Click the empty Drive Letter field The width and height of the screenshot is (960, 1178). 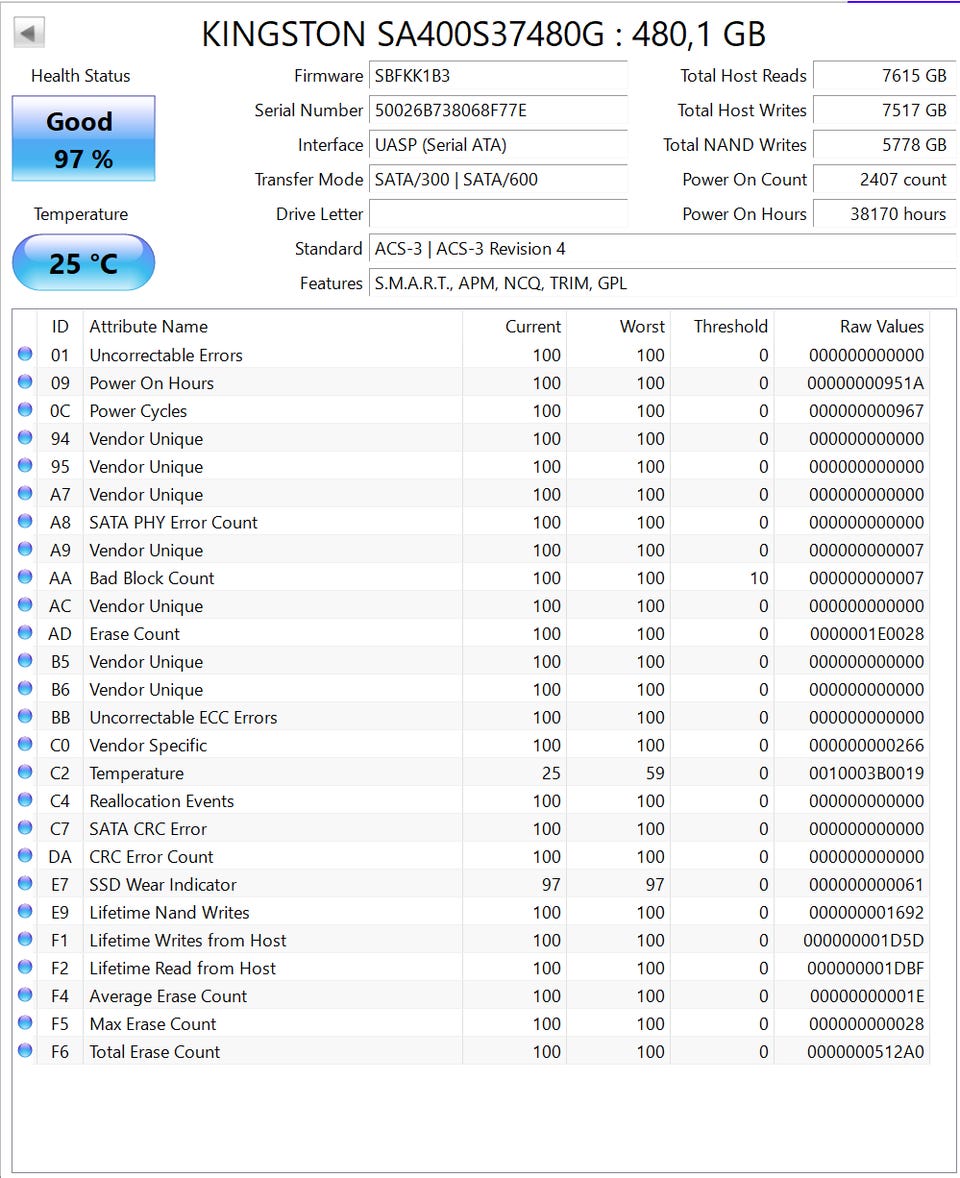498,214
